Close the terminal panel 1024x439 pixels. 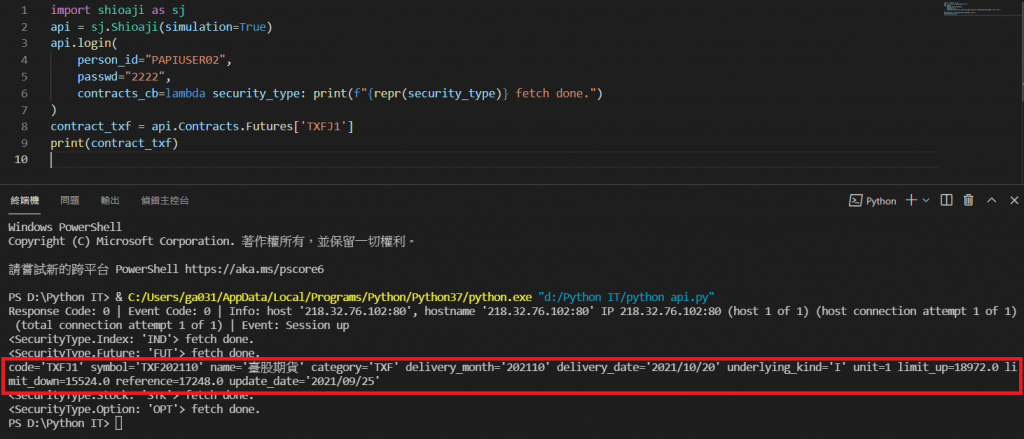click(1014, 201)
